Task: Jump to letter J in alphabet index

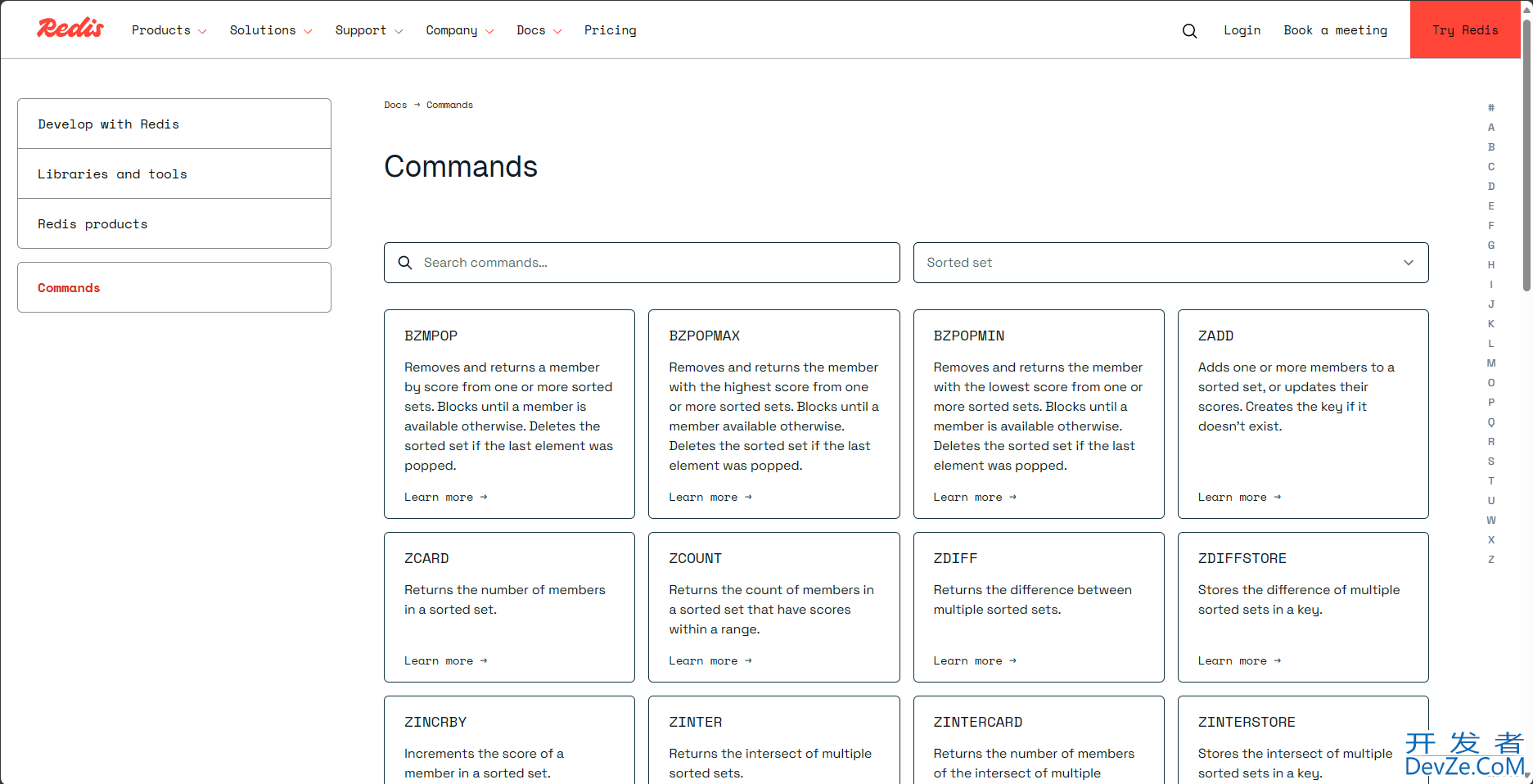Action: (1491, 304)
